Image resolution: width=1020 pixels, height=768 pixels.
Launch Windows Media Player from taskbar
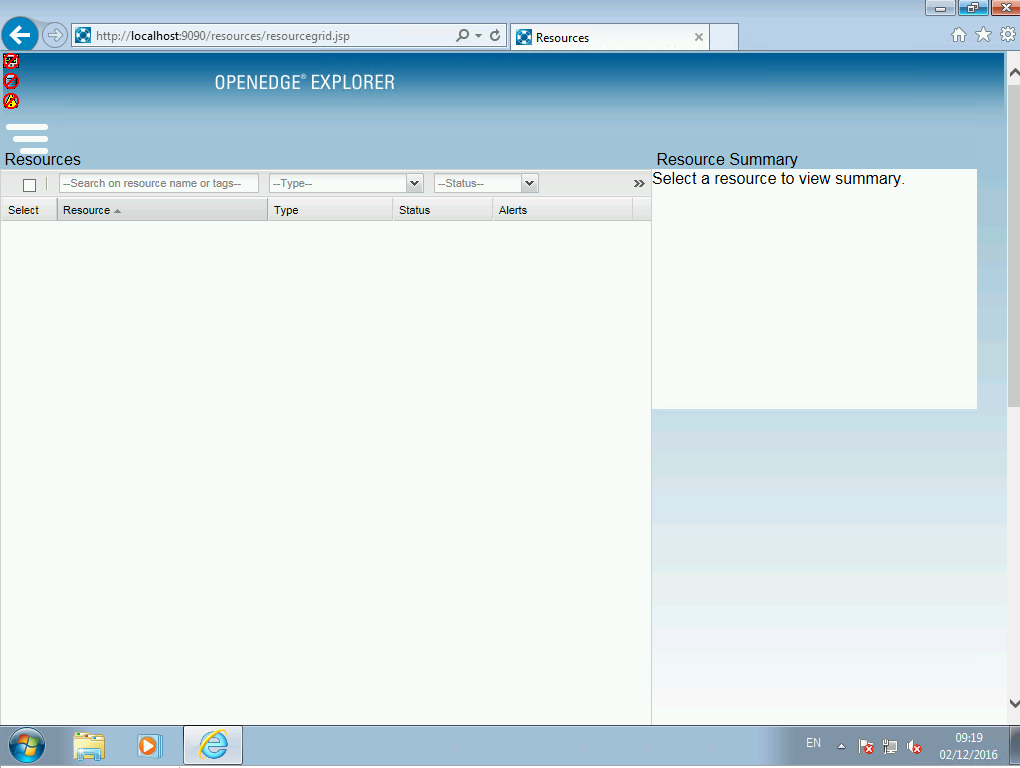149,745
